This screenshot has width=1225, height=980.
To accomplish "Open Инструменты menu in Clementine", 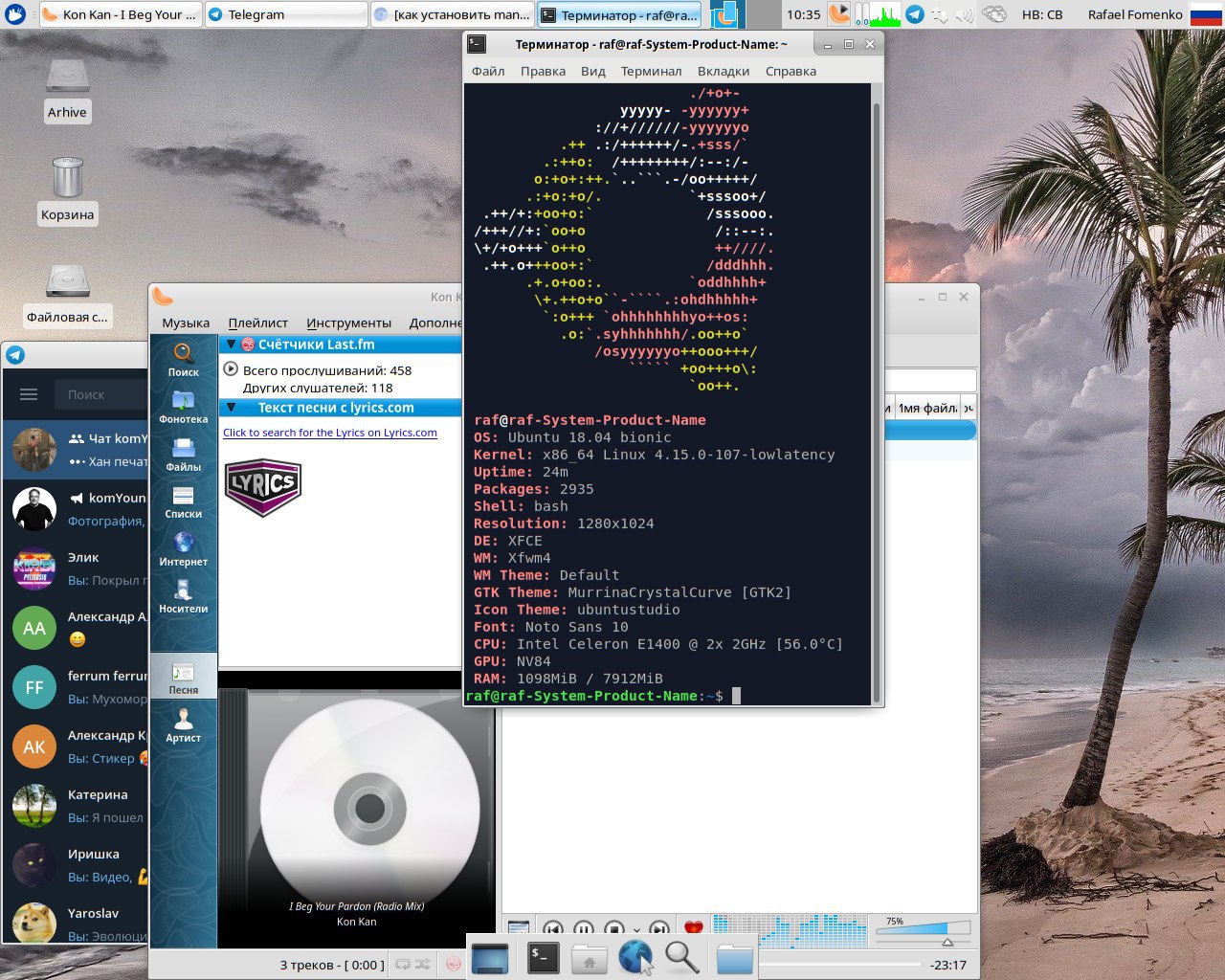I will coord(349,323).
